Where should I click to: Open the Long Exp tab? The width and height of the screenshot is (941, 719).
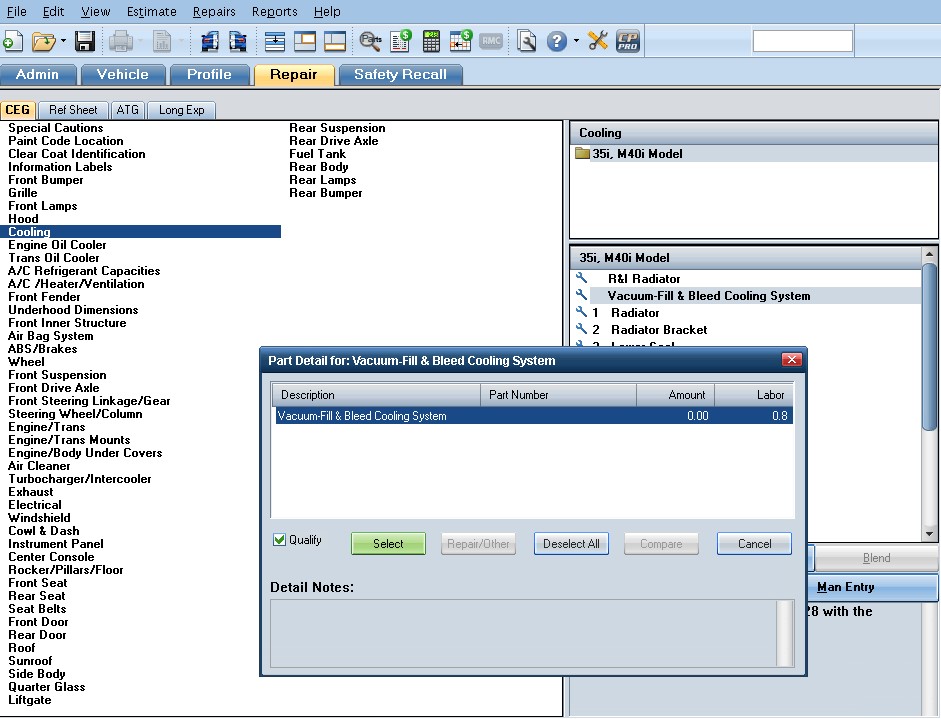click(x=181, y=110)
